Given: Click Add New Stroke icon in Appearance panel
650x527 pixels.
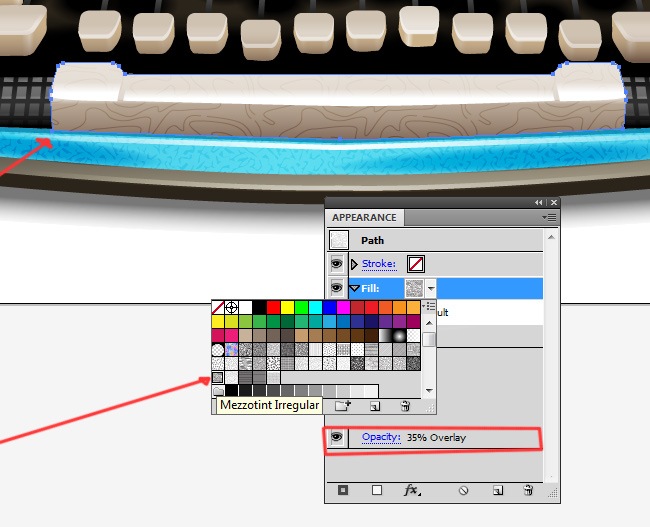Looking at the screenshot, I should [343, 491].
